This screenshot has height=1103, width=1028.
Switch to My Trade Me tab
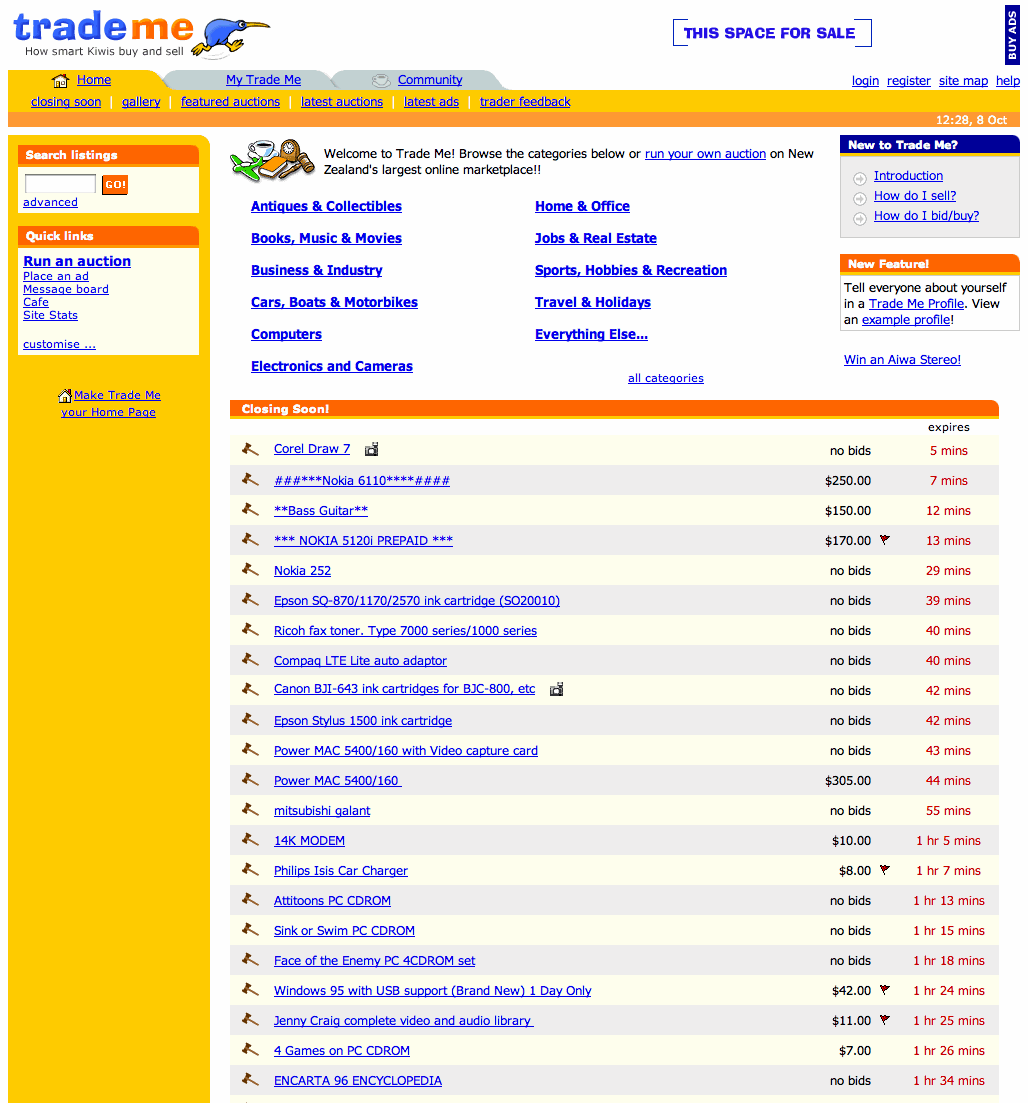click(x=263, y=80)
